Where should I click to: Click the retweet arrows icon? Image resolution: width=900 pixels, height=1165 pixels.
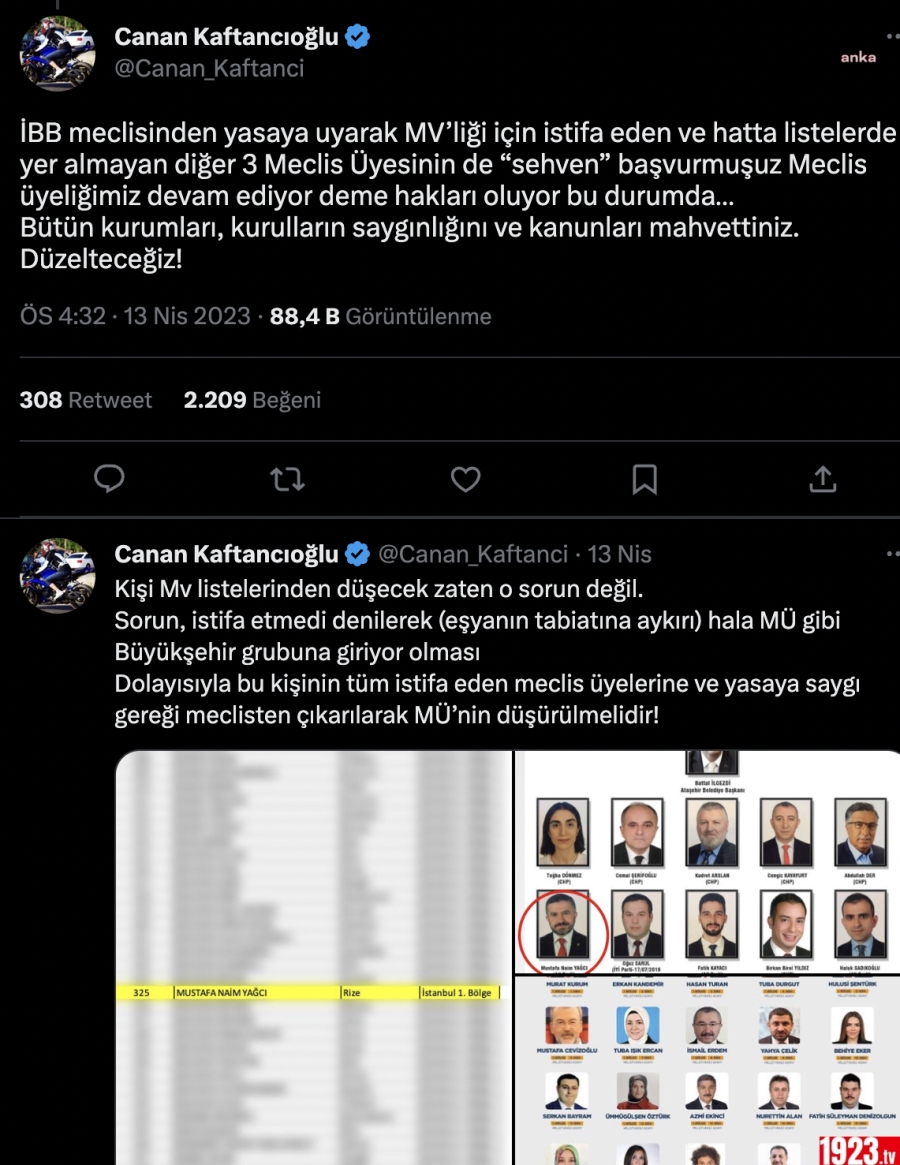288,479
